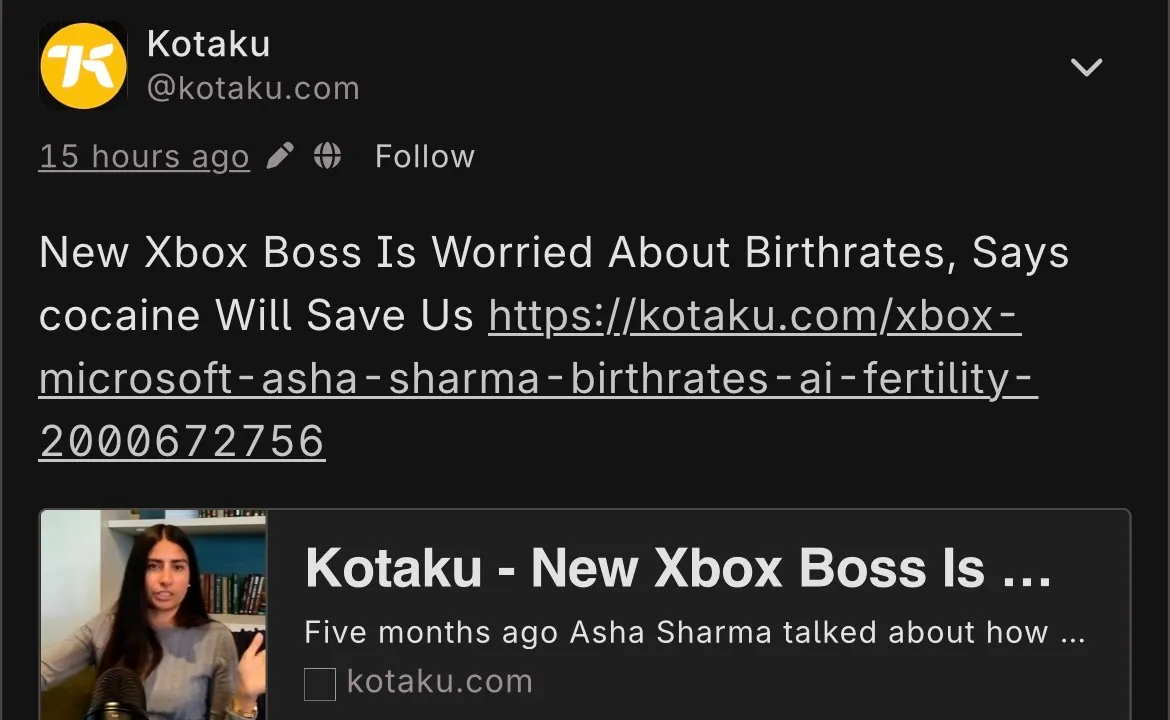Viewport: 1170px width, 720px height.
Task: Click the "Five months ago Asha Sharma" description
Action: (x=694, y=632)
